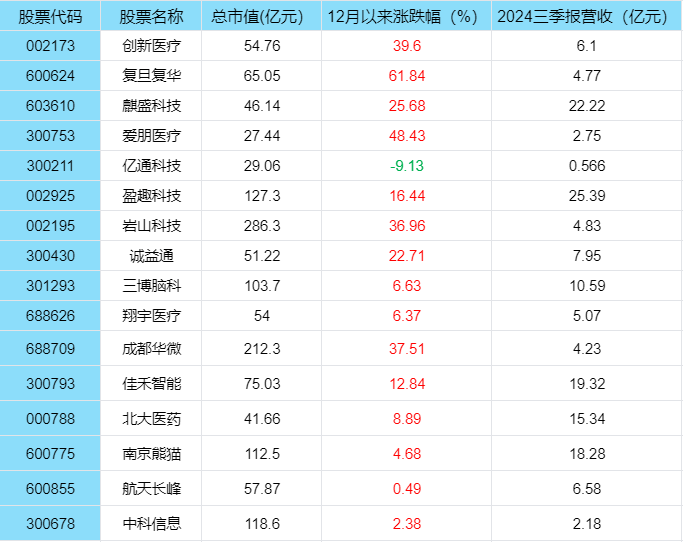Select stock name 爱朋医疗
Viewport: 683px width, 542px height.
pyautogui.click(x=151, y=136)
